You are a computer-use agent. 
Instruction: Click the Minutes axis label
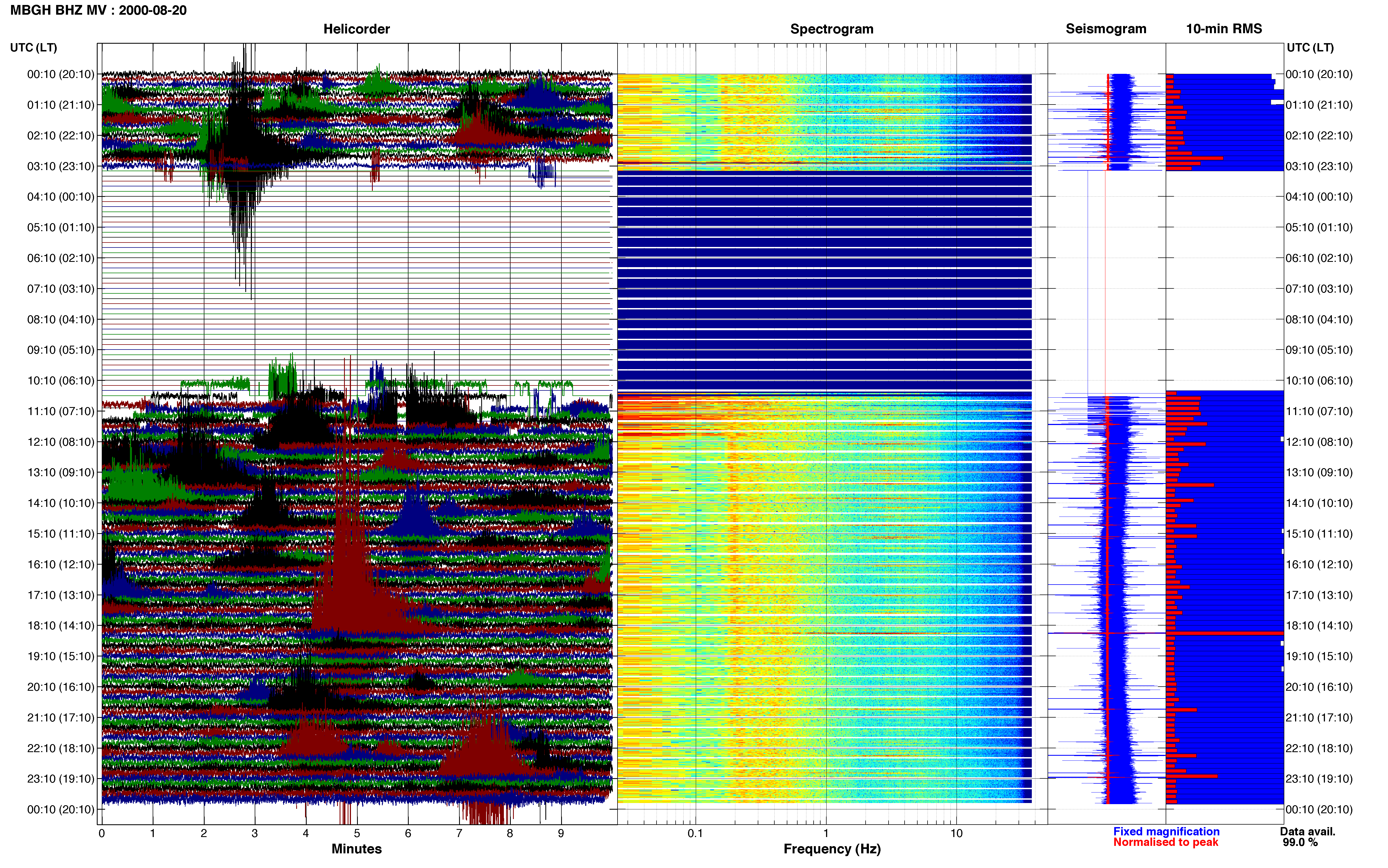(356, 849)
